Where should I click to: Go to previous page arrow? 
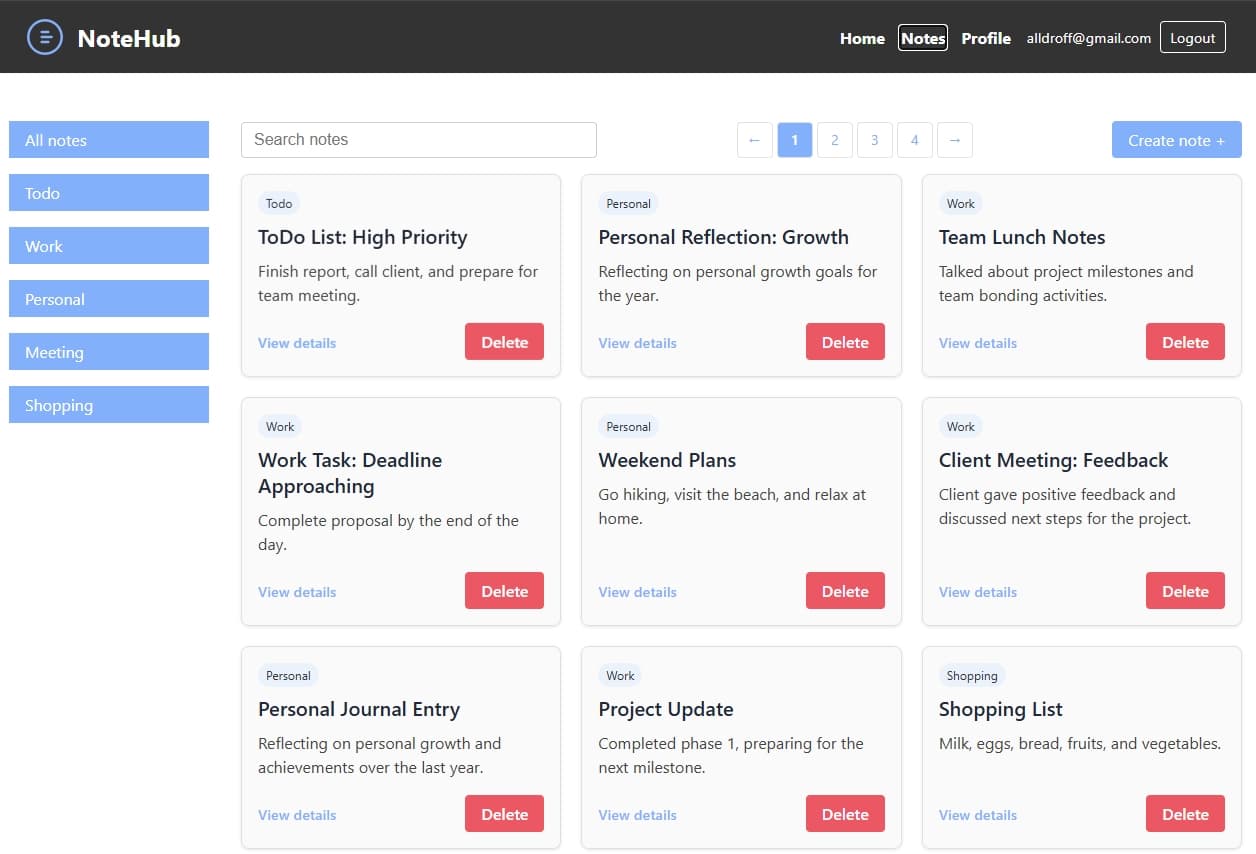click(x=755, y=140)
